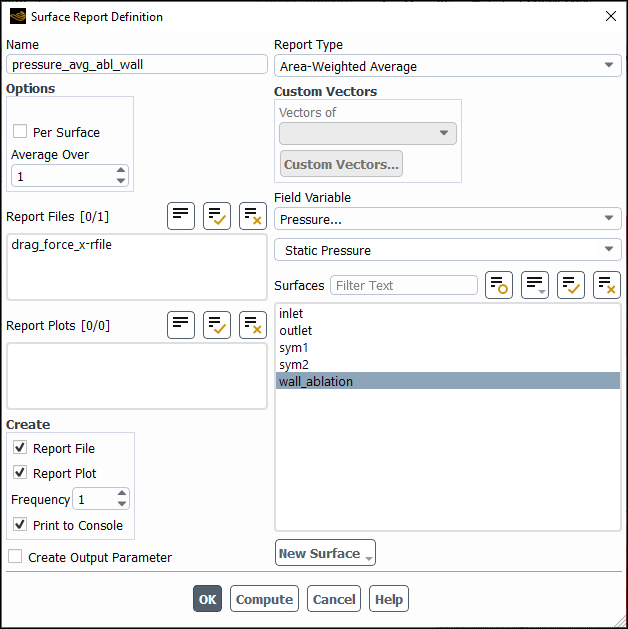This screenshot has height=629, width=628.
Task: Deselect all Report Files icon
Action: click(253, 216)
